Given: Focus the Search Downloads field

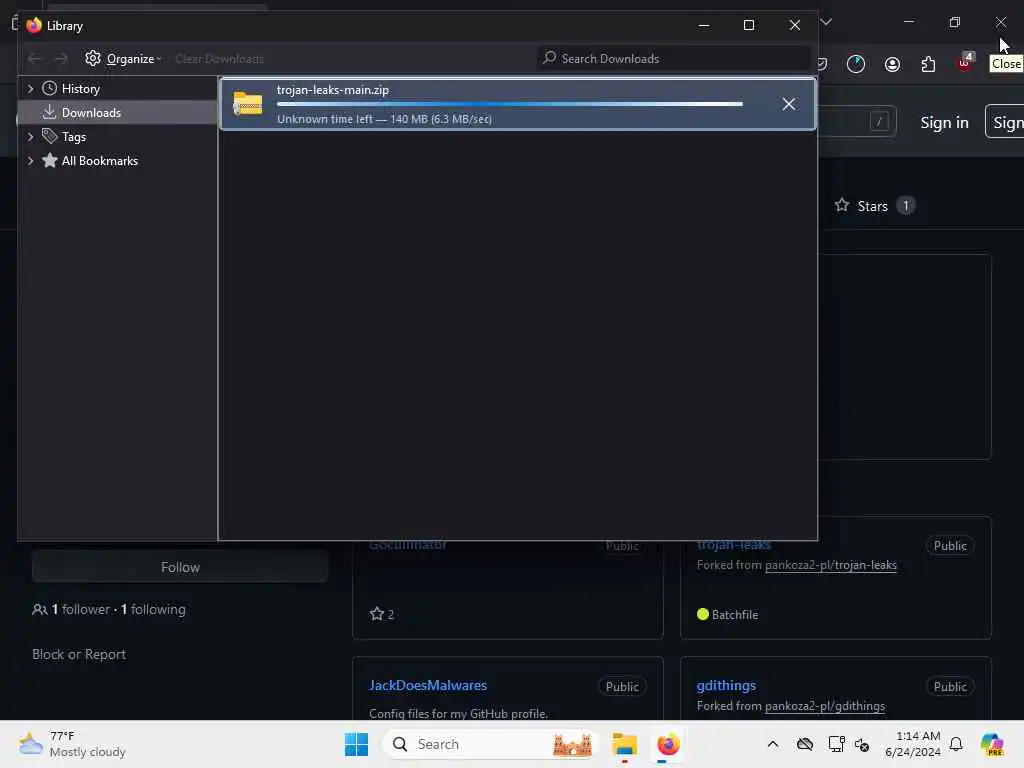Looking at the screenshot, I should (674, 59).
